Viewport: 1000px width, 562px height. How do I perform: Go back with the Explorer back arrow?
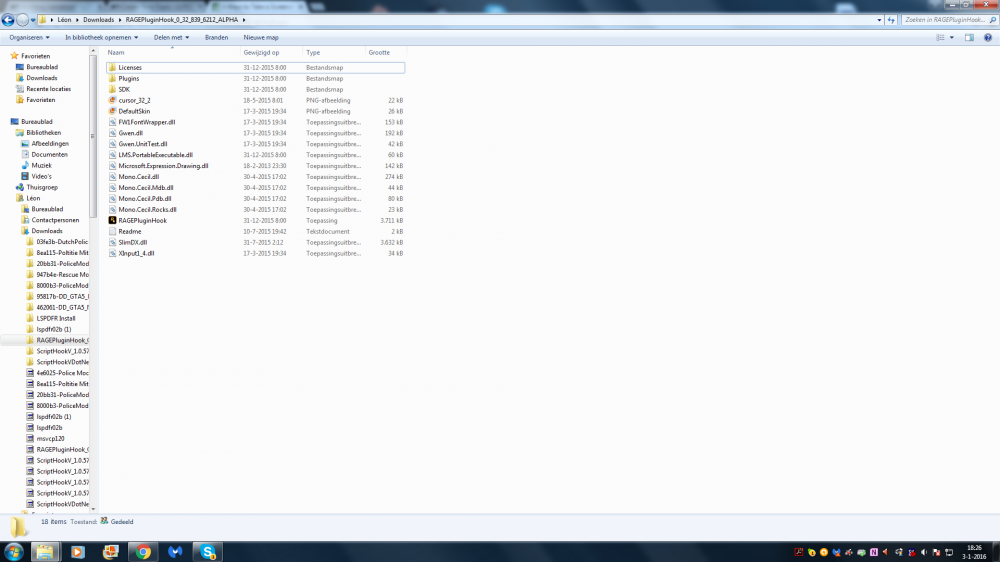[8, 20]
